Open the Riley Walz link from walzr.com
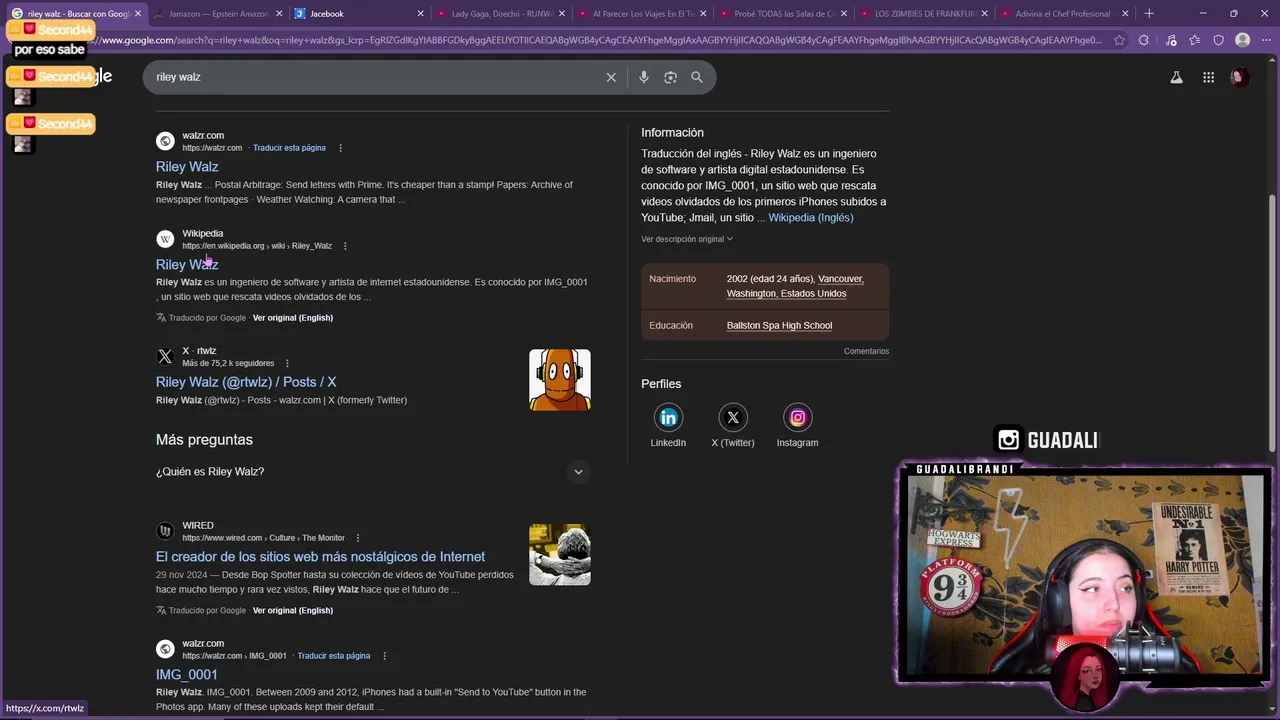Screen dimensions: 1280x720 click(187, 167)
